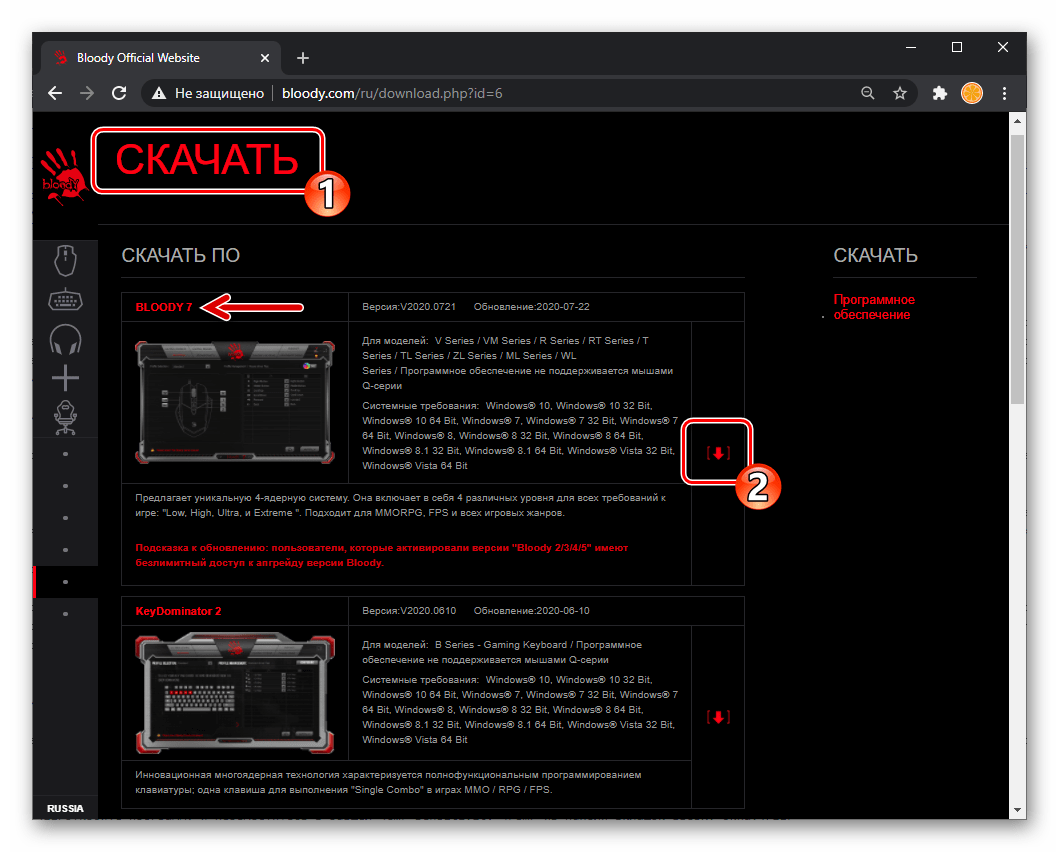The height and width of the screenshot is (852, 1059).
Task: Click the Обновление:2020-07-22 text
Action: click(532, 307)
